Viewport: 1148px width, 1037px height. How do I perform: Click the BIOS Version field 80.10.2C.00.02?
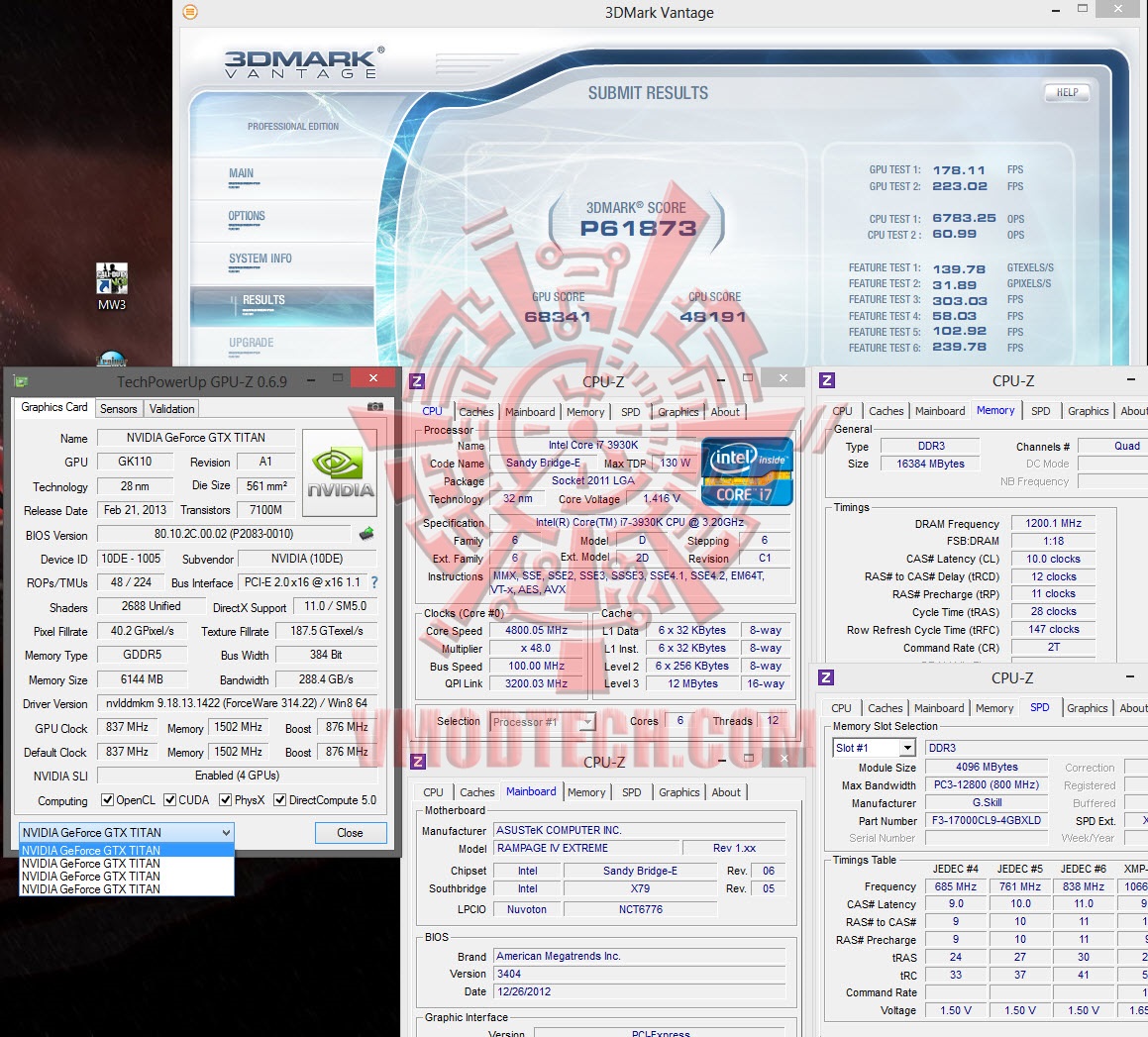223,534
